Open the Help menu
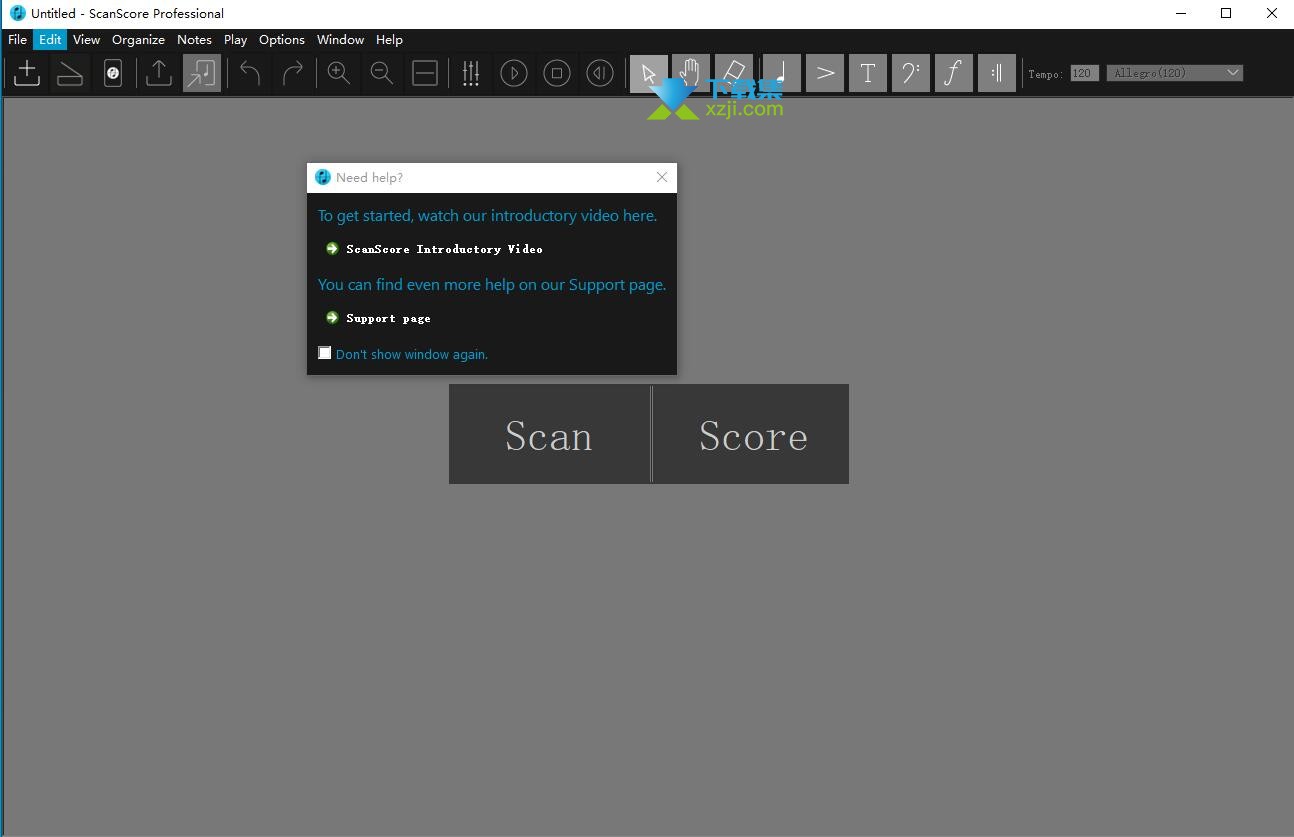This screenshot has height=837, width=1294. 389,40
